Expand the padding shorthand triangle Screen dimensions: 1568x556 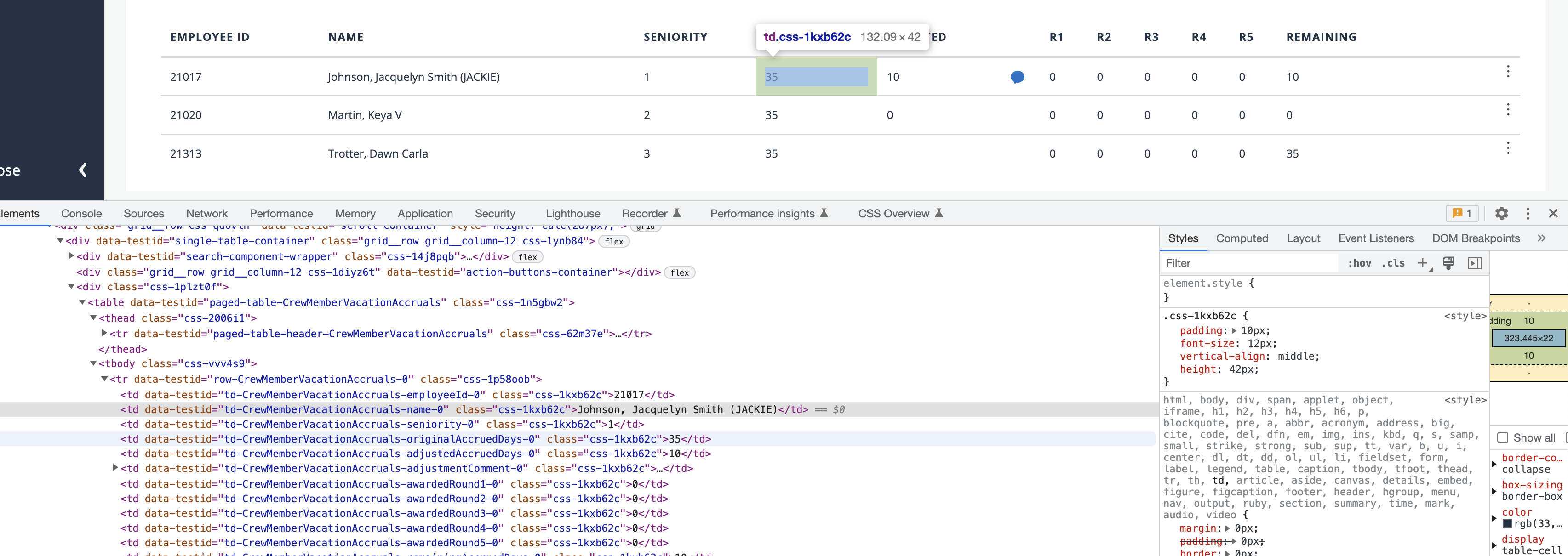1234,331
